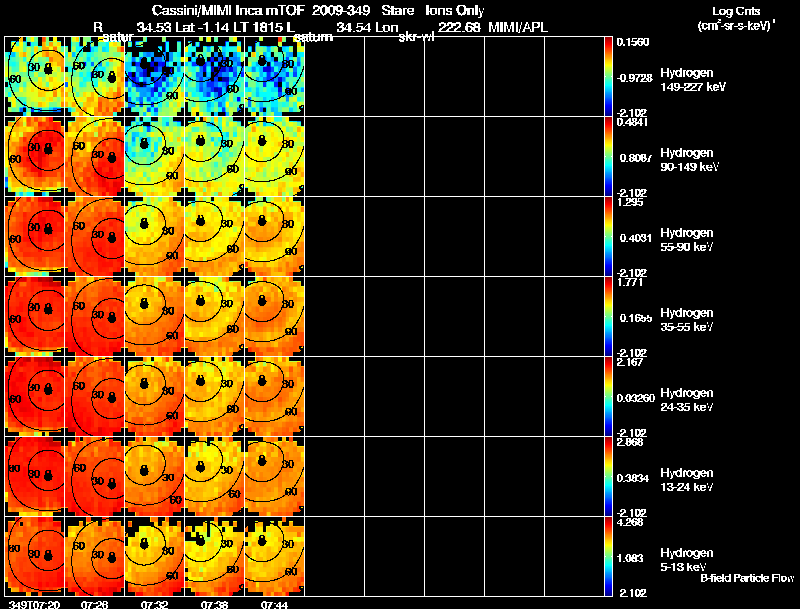Click the 'Log Cnts' legend heading

(x=736, y=11)
